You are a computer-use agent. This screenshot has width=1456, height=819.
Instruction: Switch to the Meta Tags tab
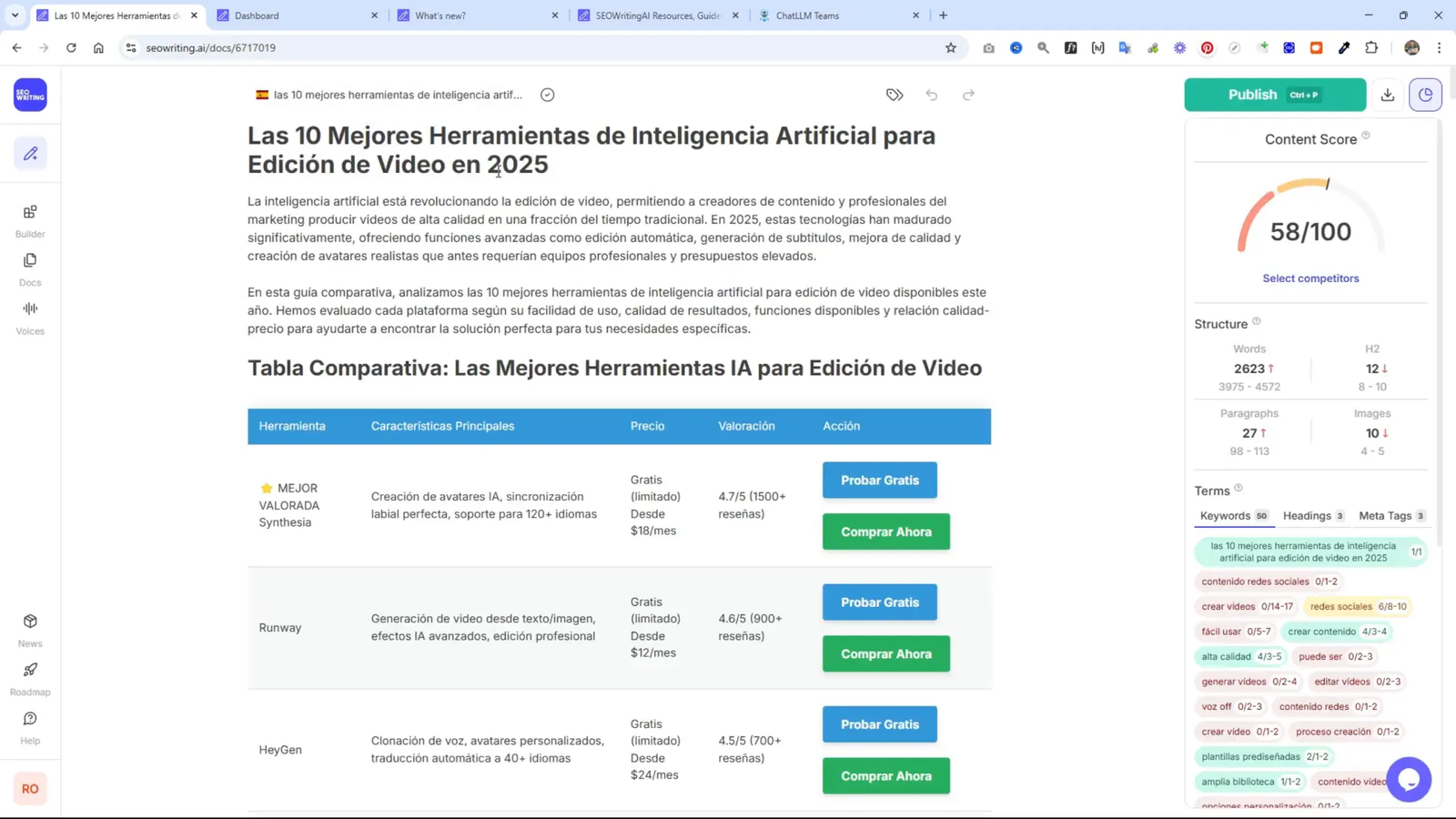pos(1386,515)
